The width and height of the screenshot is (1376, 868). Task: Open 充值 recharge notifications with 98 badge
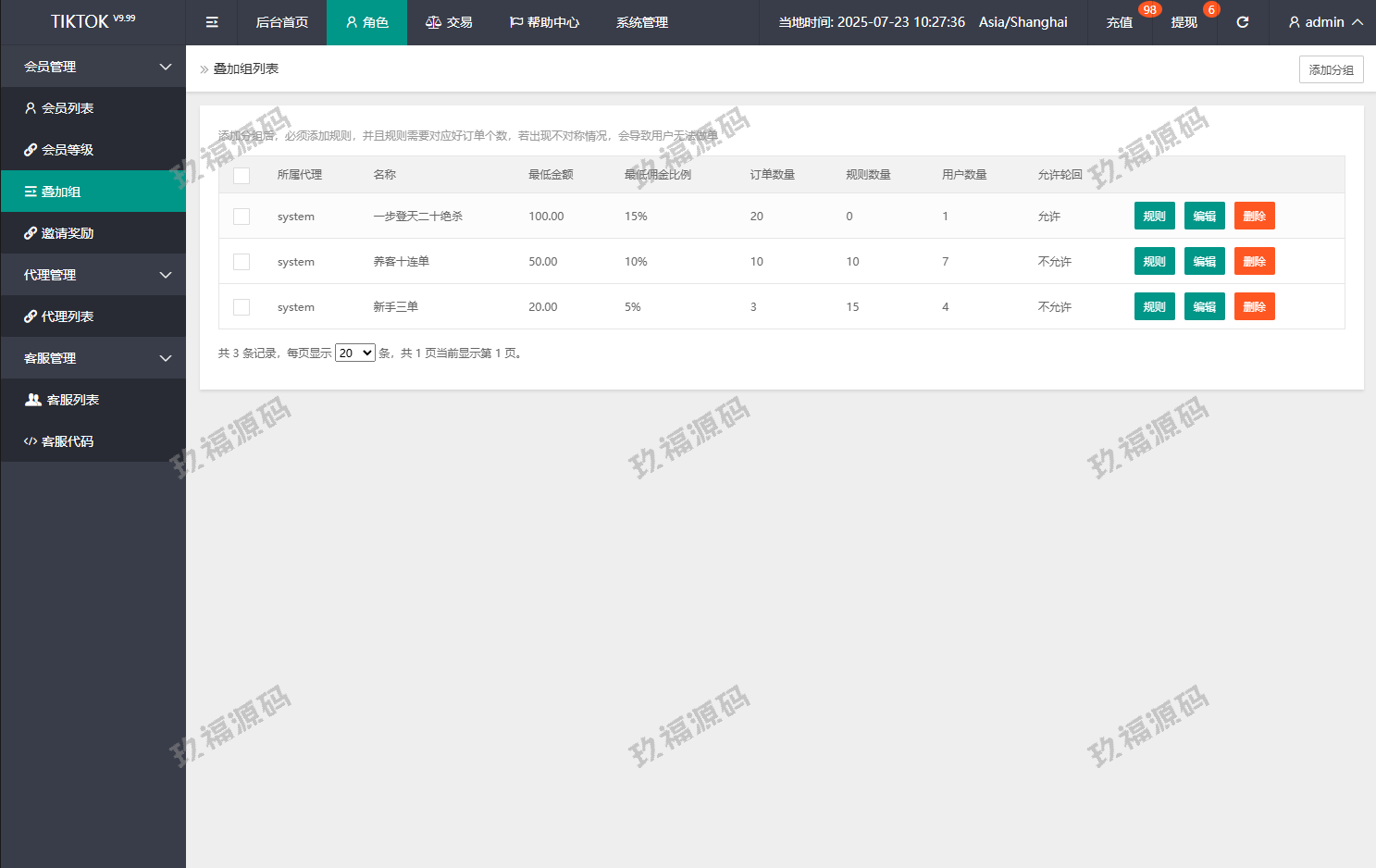tap(1120, 22)
